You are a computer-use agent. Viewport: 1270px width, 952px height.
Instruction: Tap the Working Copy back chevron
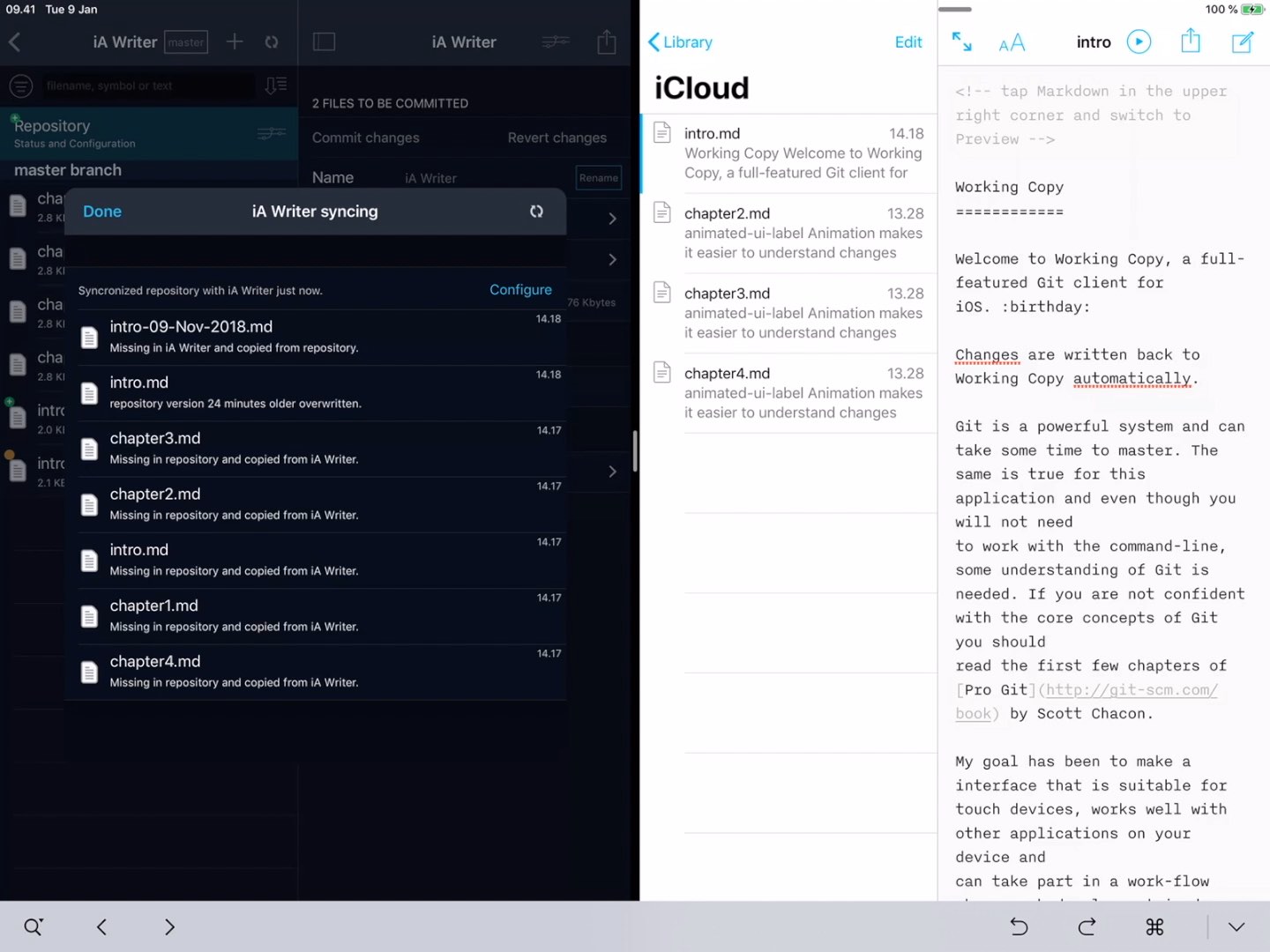(x=15, y=41)
